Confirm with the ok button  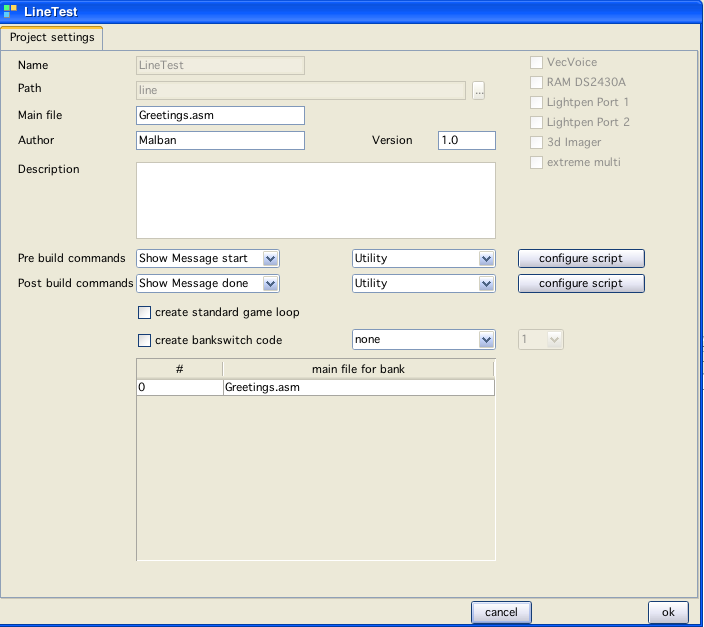coord(668,612)
